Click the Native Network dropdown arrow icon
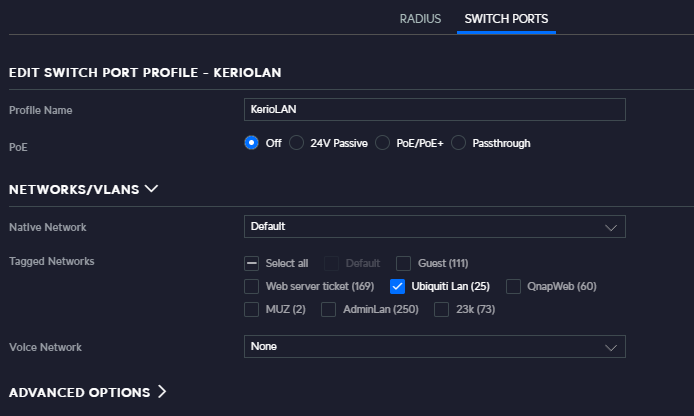Screen dimensions: 694x416 click(611, 227)
